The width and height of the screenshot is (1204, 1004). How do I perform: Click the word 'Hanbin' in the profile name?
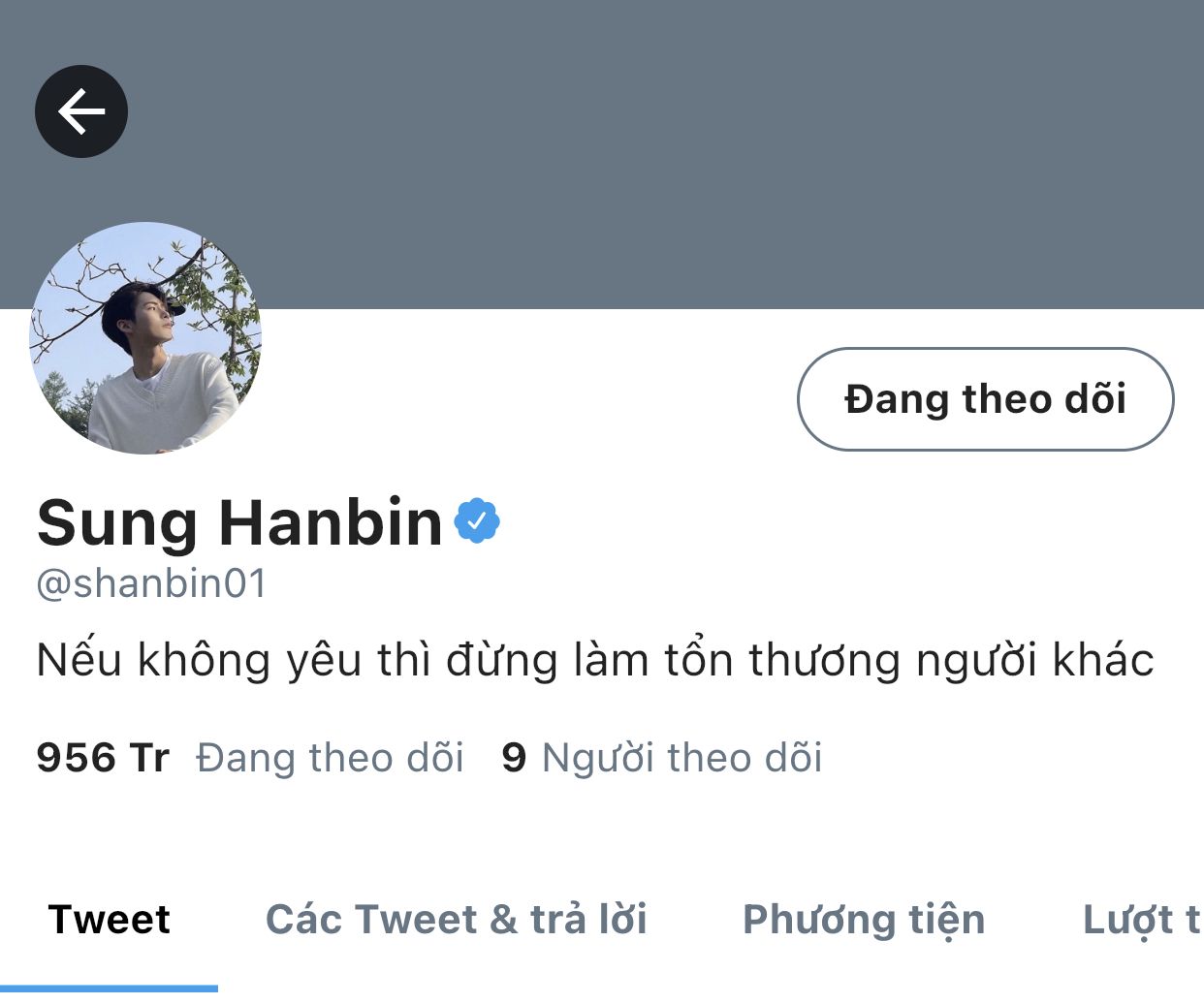point(331,522)
